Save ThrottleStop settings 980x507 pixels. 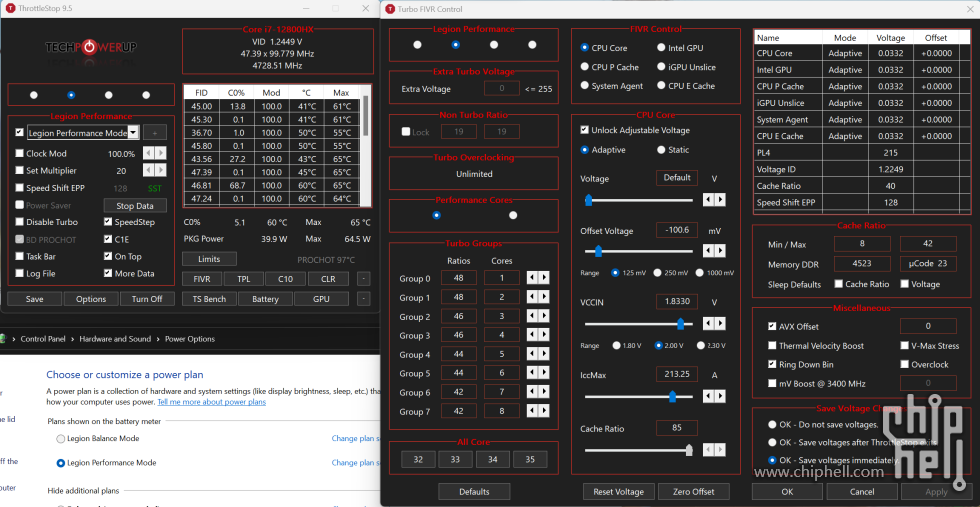[34, 299]
